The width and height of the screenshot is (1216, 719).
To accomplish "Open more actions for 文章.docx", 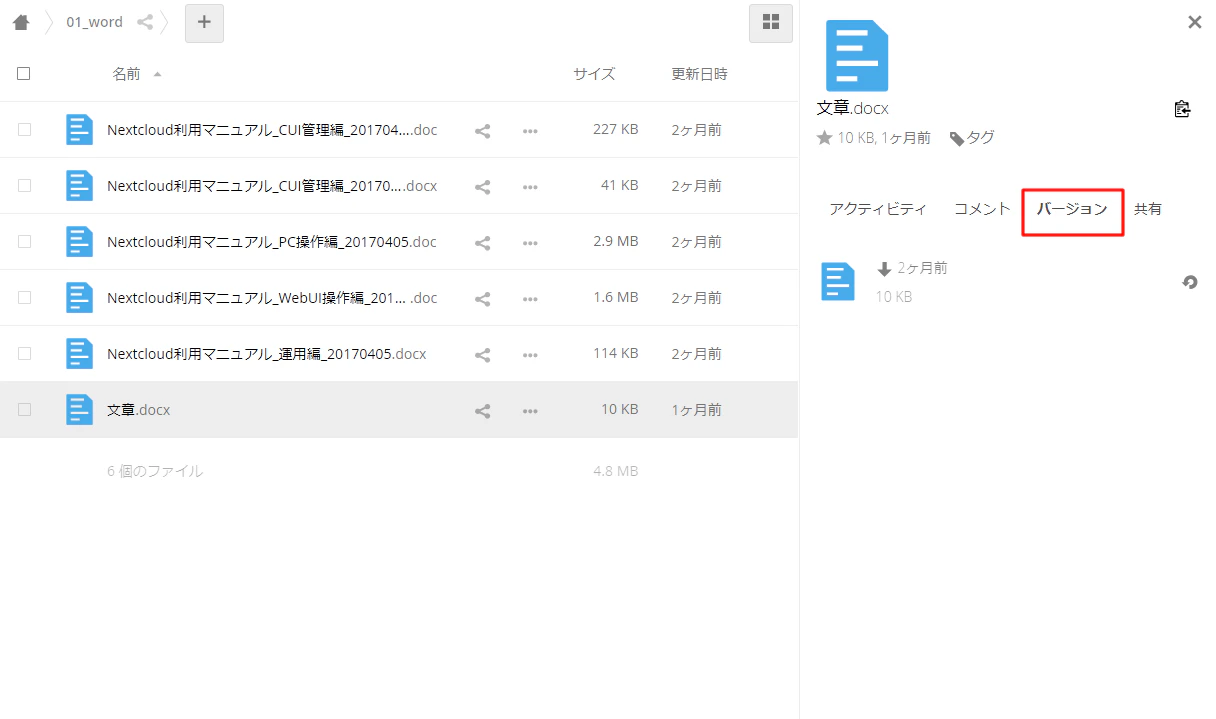I will (530, 410).
